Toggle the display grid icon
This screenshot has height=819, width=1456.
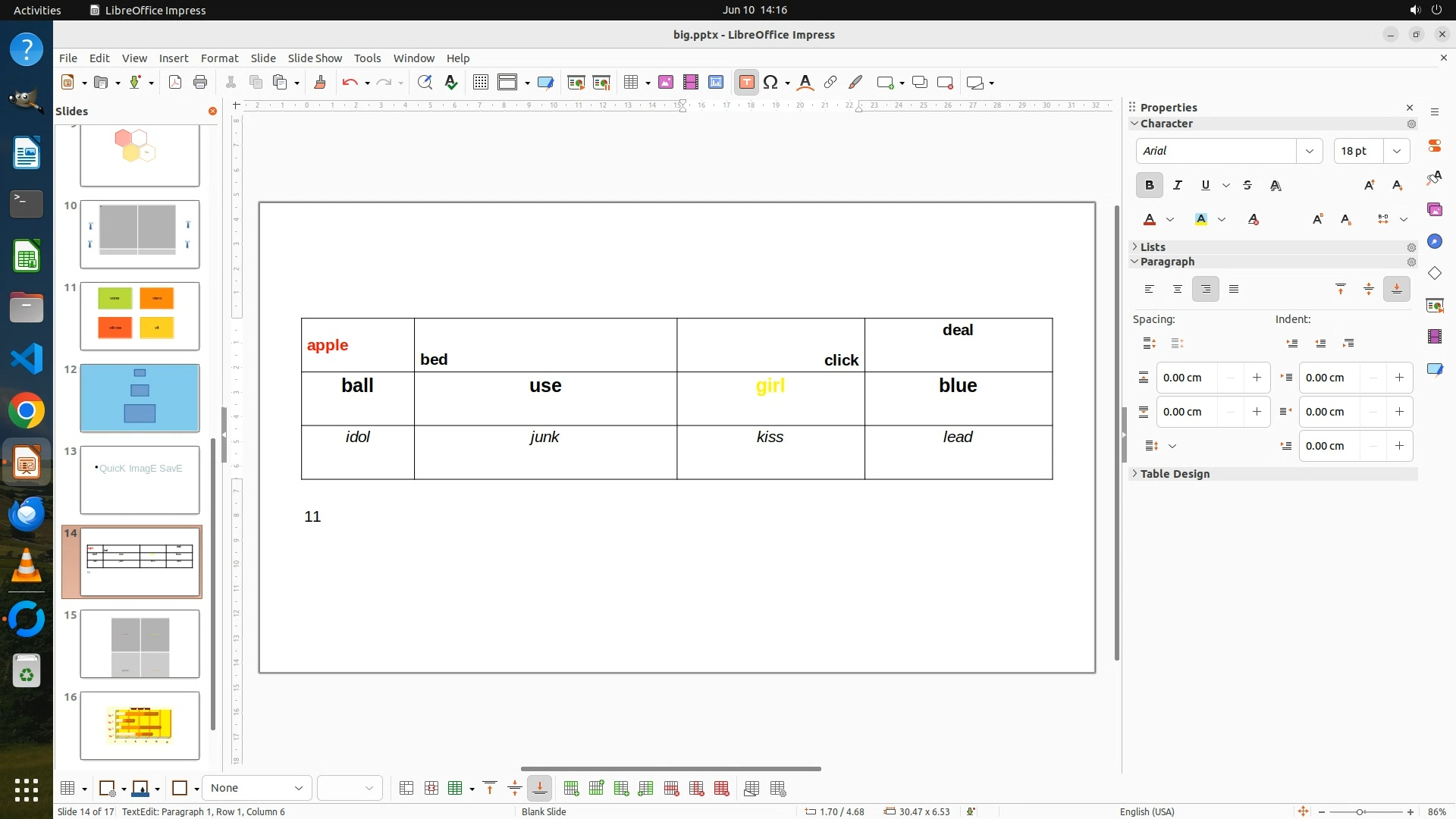[x=480, y=83]
